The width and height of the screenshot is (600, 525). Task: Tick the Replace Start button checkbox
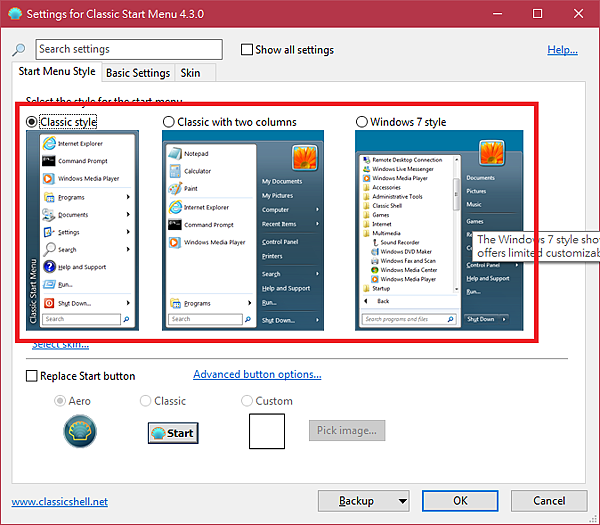pyautogui.click(x=32, y=376)
